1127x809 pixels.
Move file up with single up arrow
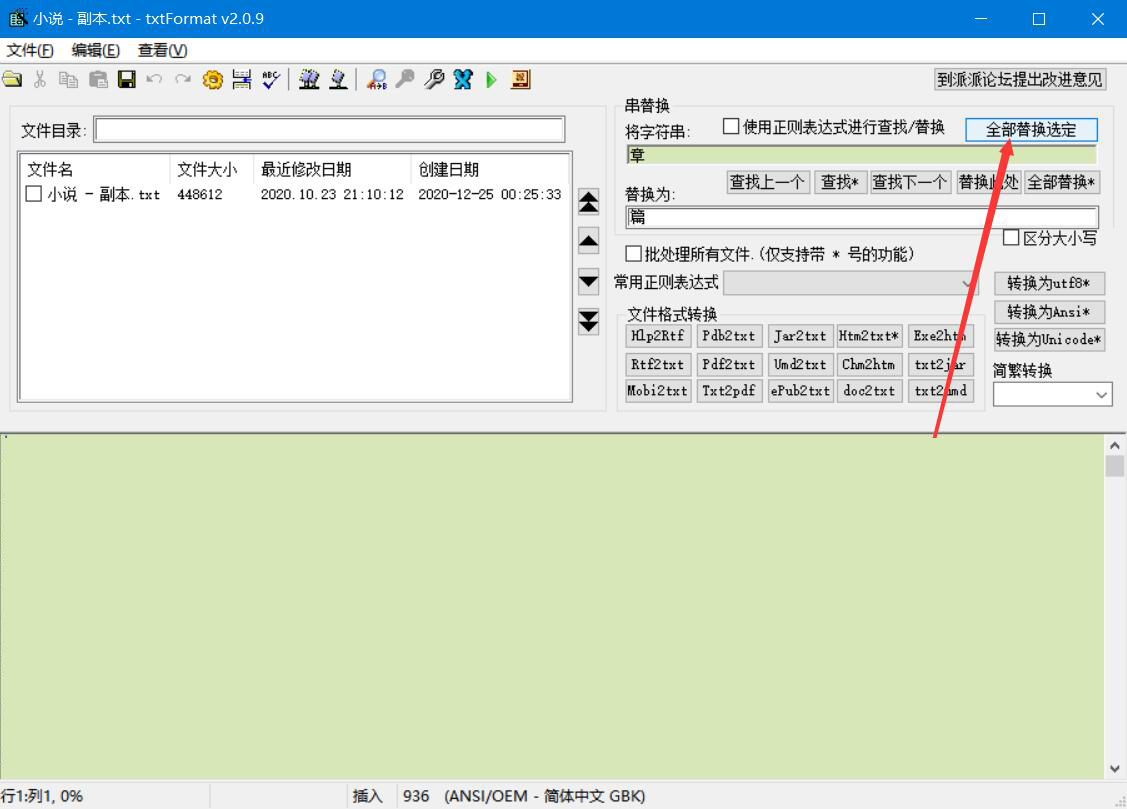(589, 241)
